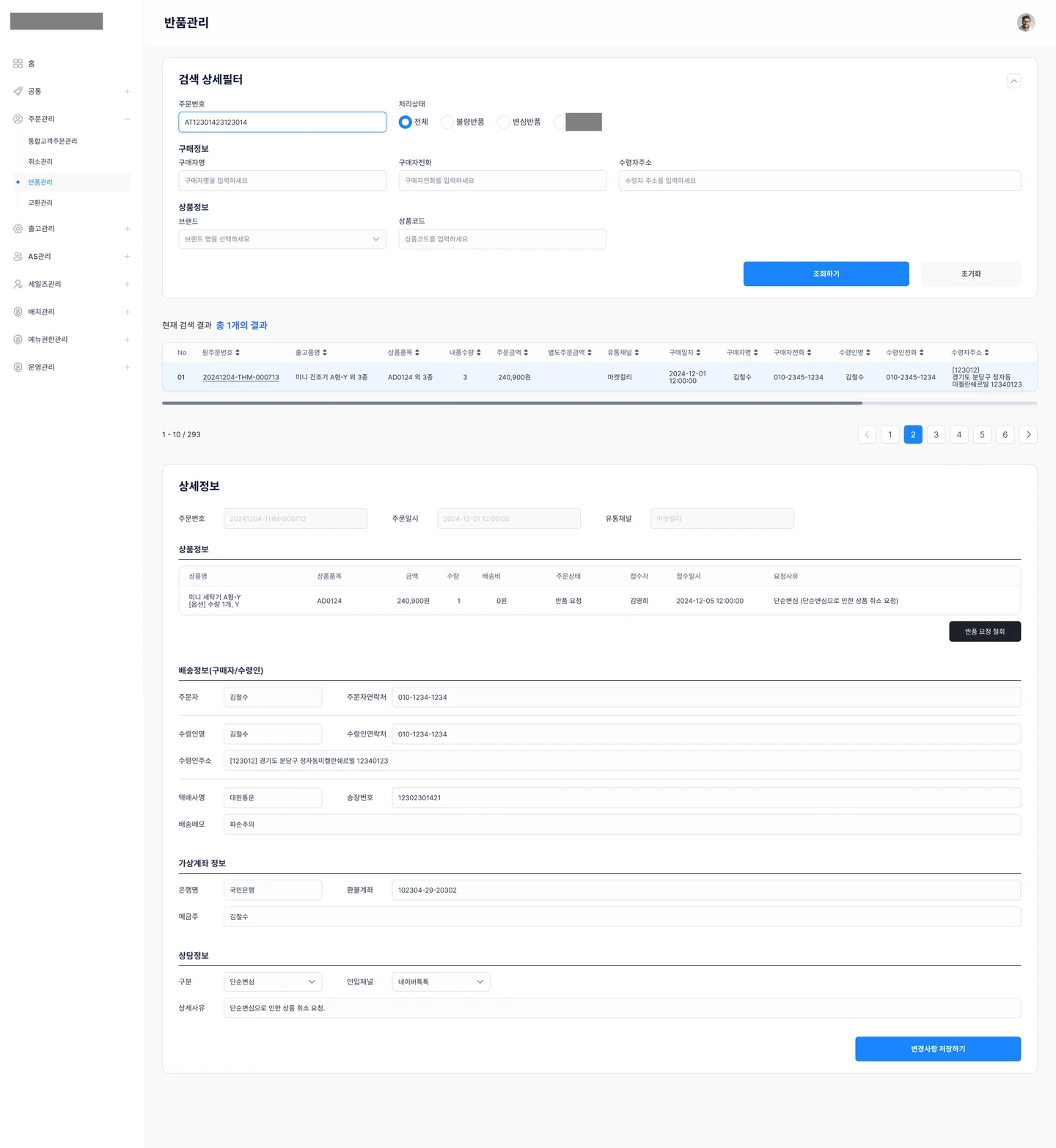This screenshot has height=1148, width=1056.
Task: Sort table by 주문금액 column
Action: tap(526, 353)
